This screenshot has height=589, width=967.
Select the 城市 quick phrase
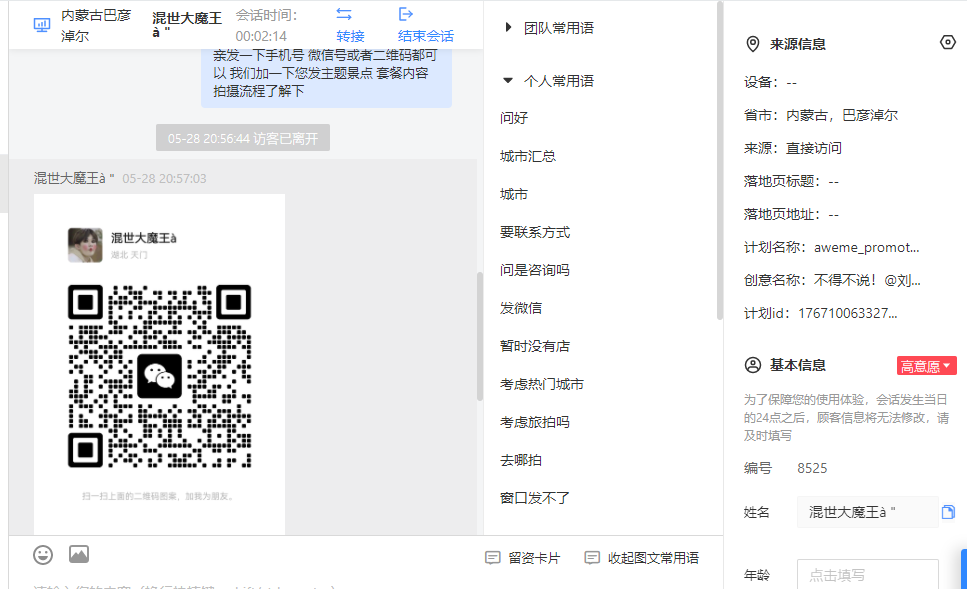(514, 194)
